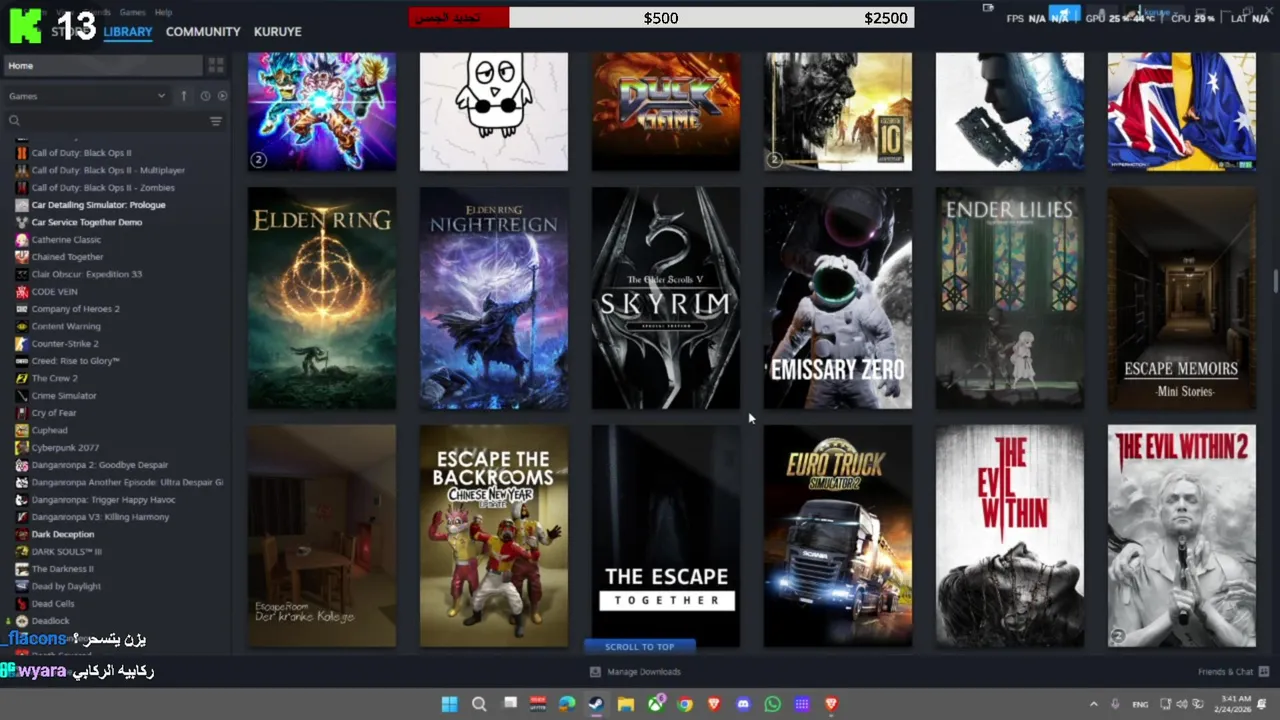Click Xbox icon in taskbar
1280x720 pixels.
pos(655,704)
